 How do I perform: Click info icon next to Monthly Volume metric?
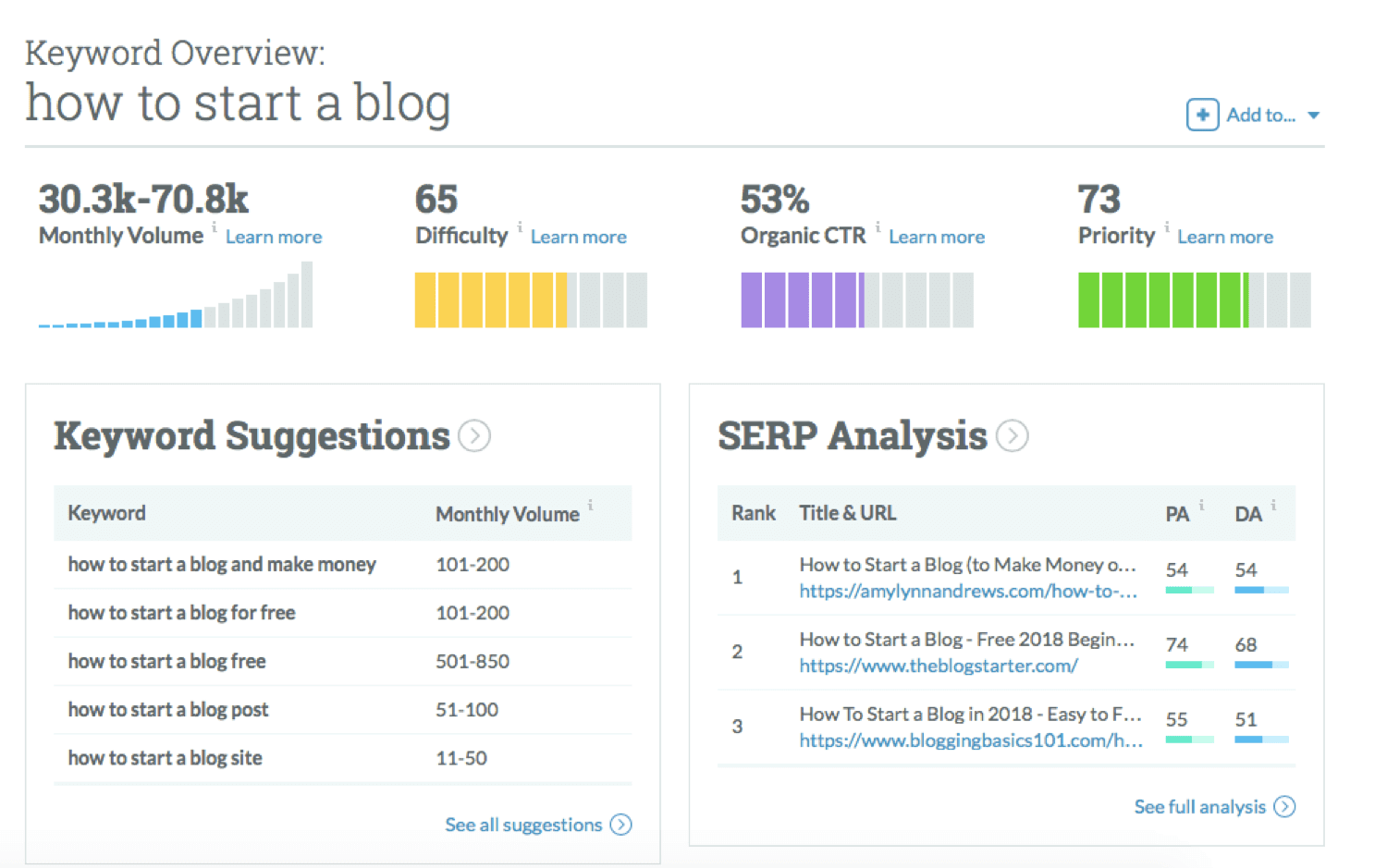[215, 226]
